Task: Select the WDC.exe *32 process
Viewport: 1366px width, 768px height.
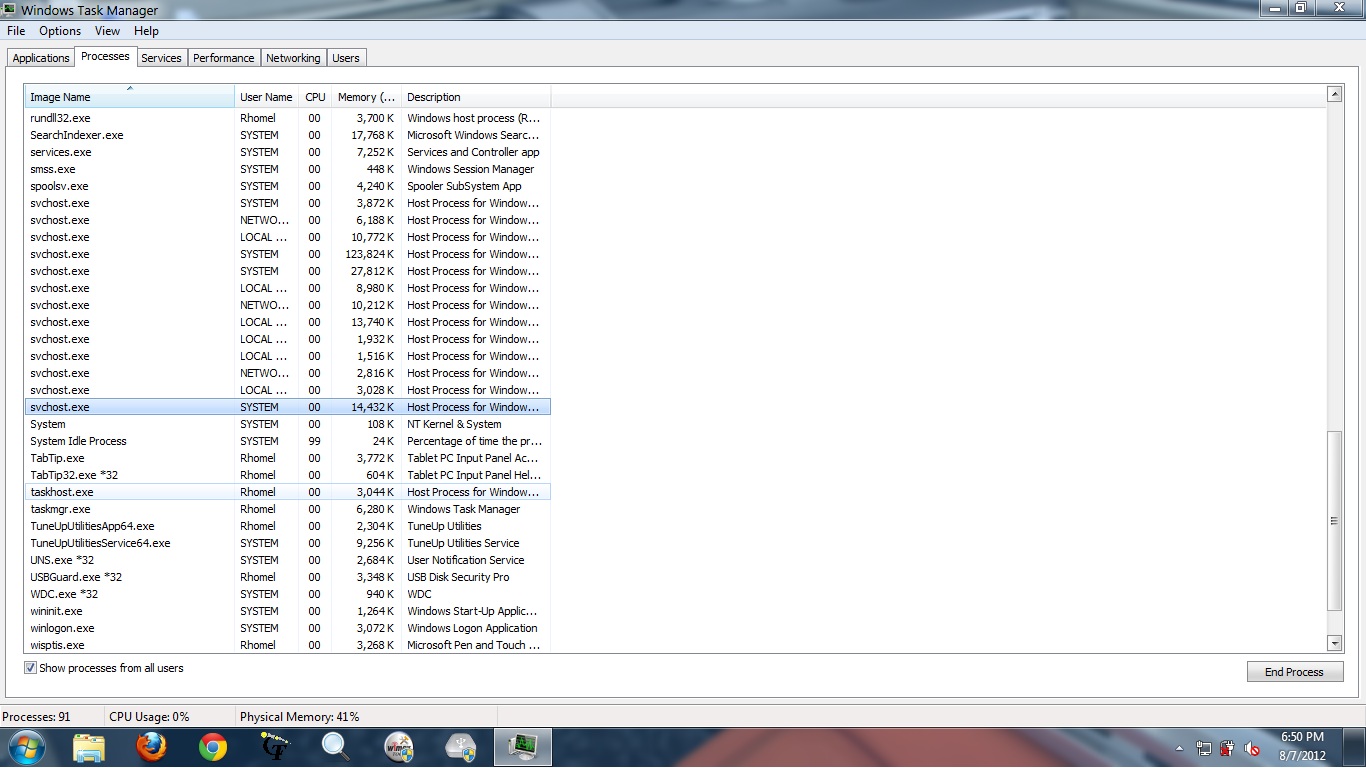Action: point(287,594)
